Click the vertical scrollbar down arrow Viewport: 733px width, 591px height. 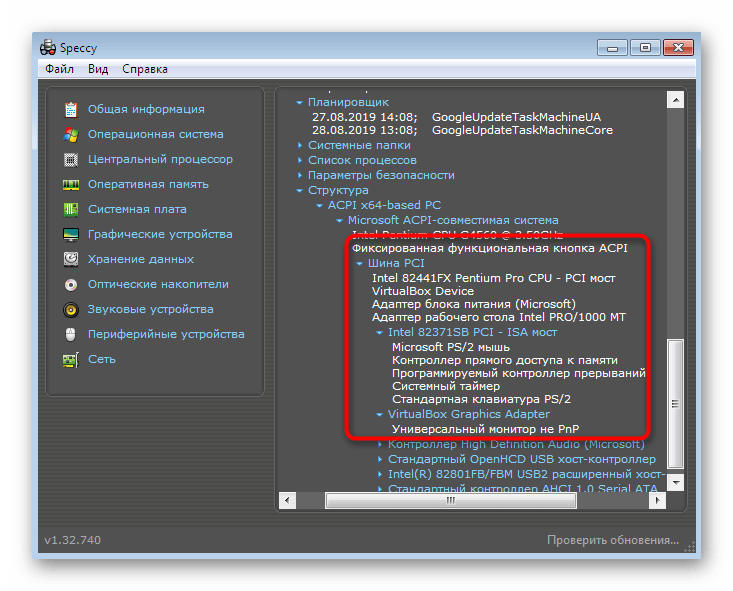coord(676,482)
